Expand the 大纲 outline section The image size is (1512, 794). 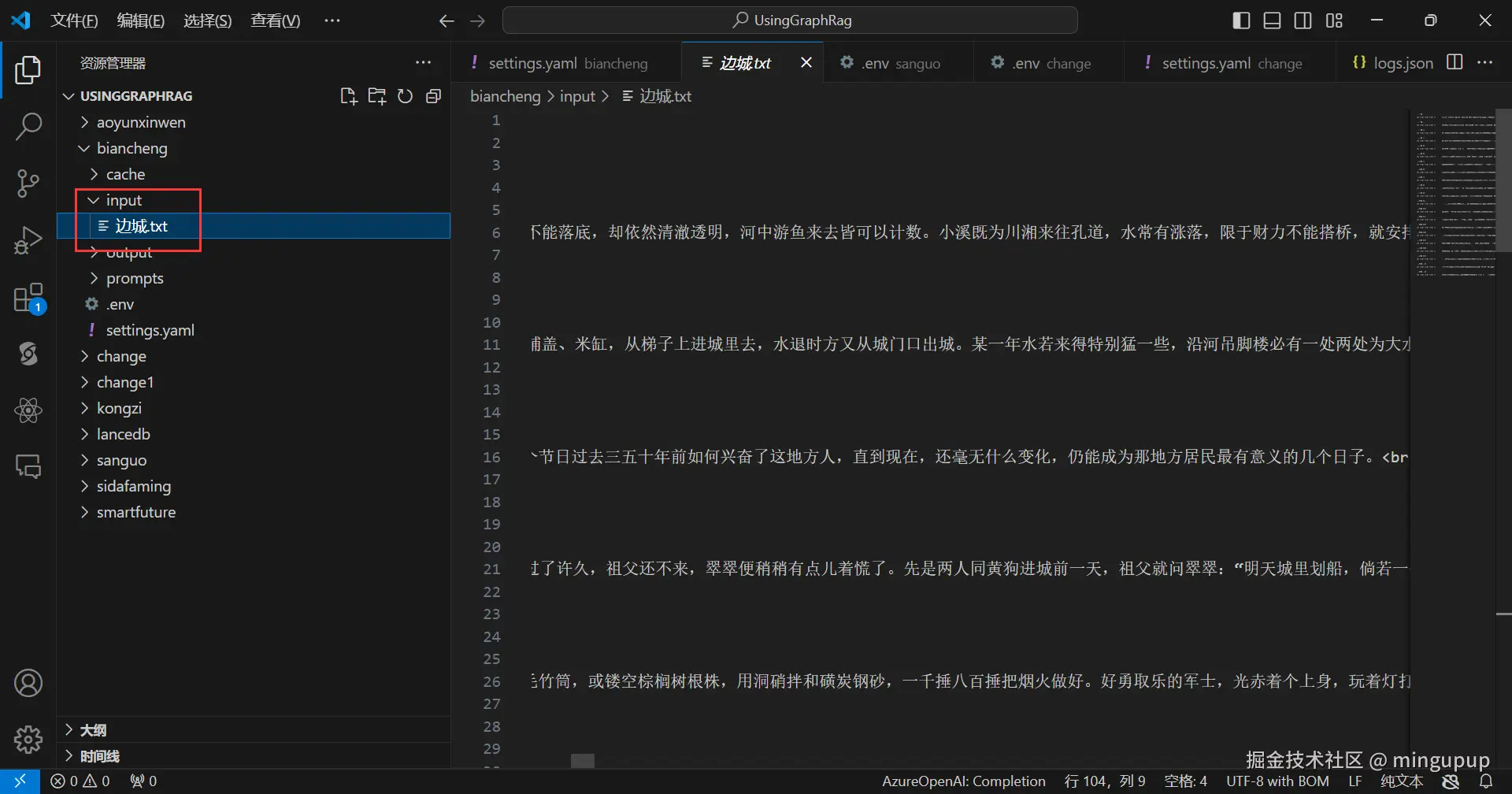coord(254,729)
